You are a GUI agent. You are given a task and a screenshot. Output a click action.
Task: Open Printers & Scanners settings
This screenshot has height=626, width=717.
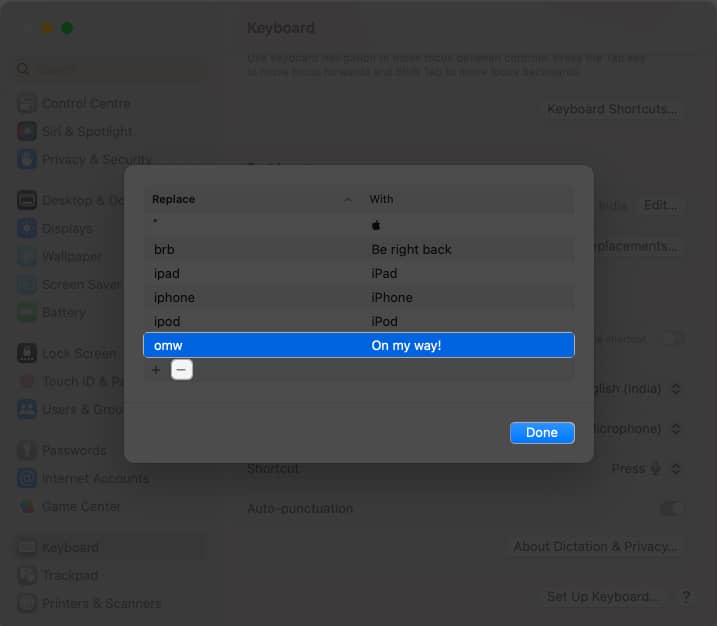(x=89, y=603)
